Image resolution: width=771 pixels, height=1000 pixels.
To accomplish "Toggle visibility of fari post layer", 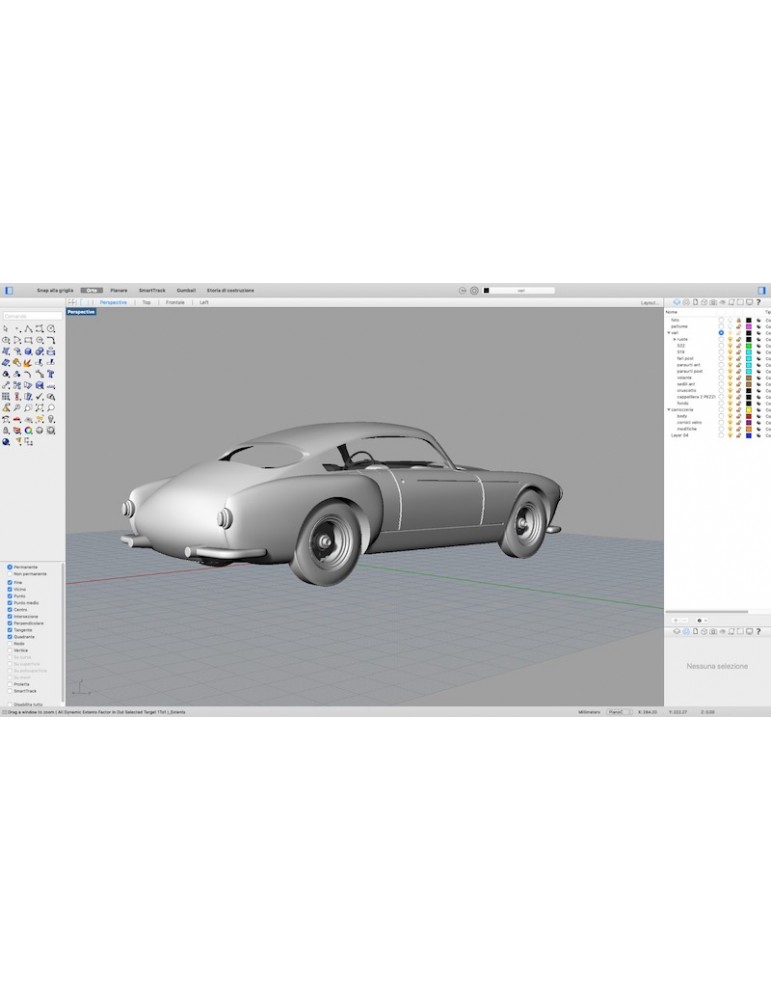I will pyautogui.click(x=730, y=358).
